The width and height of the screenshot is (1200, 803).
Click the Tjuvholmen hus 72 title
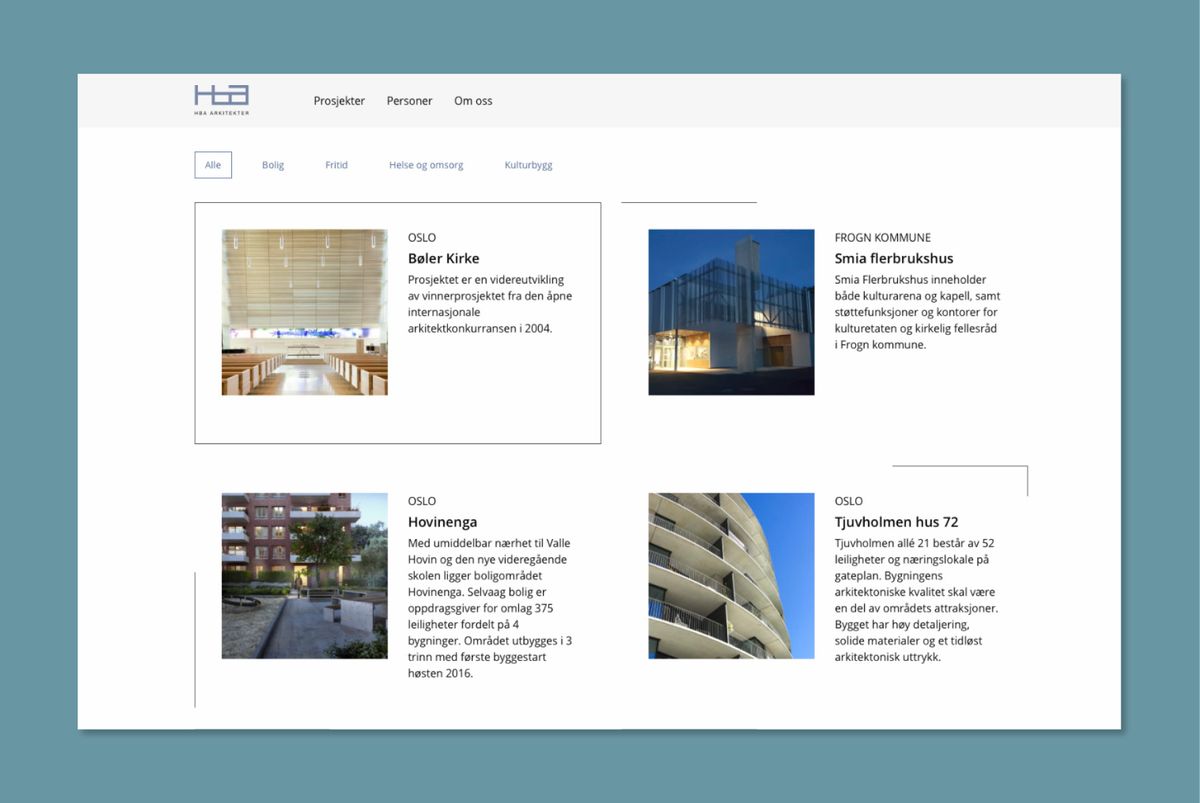[897, 522]
